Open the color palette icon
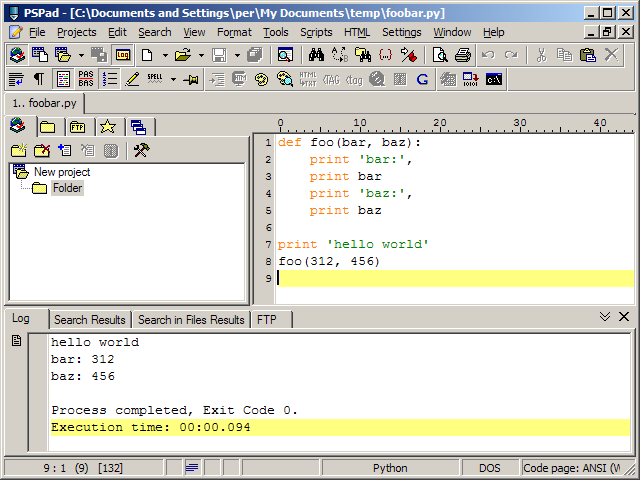 (x=261, y=79)
